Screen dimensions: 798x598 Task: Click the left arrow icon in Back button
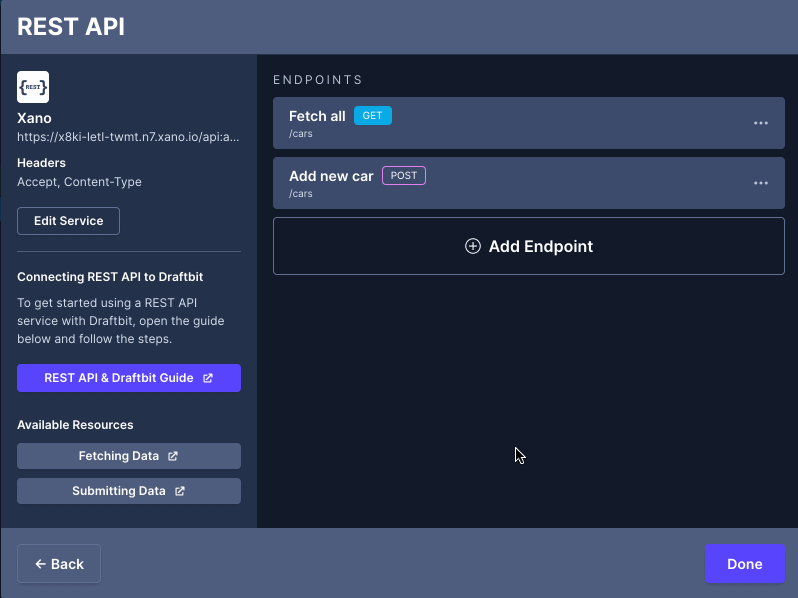pos(40,564)
